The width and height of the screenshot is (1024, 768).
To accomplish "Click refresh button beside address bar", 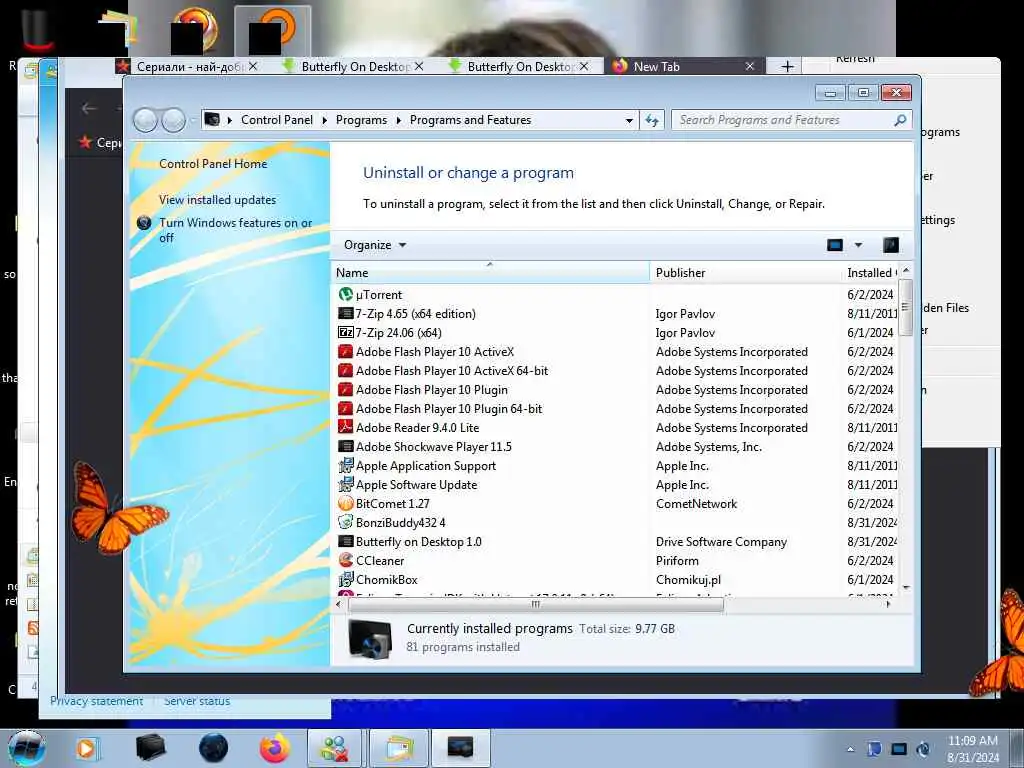I will 652,120.
